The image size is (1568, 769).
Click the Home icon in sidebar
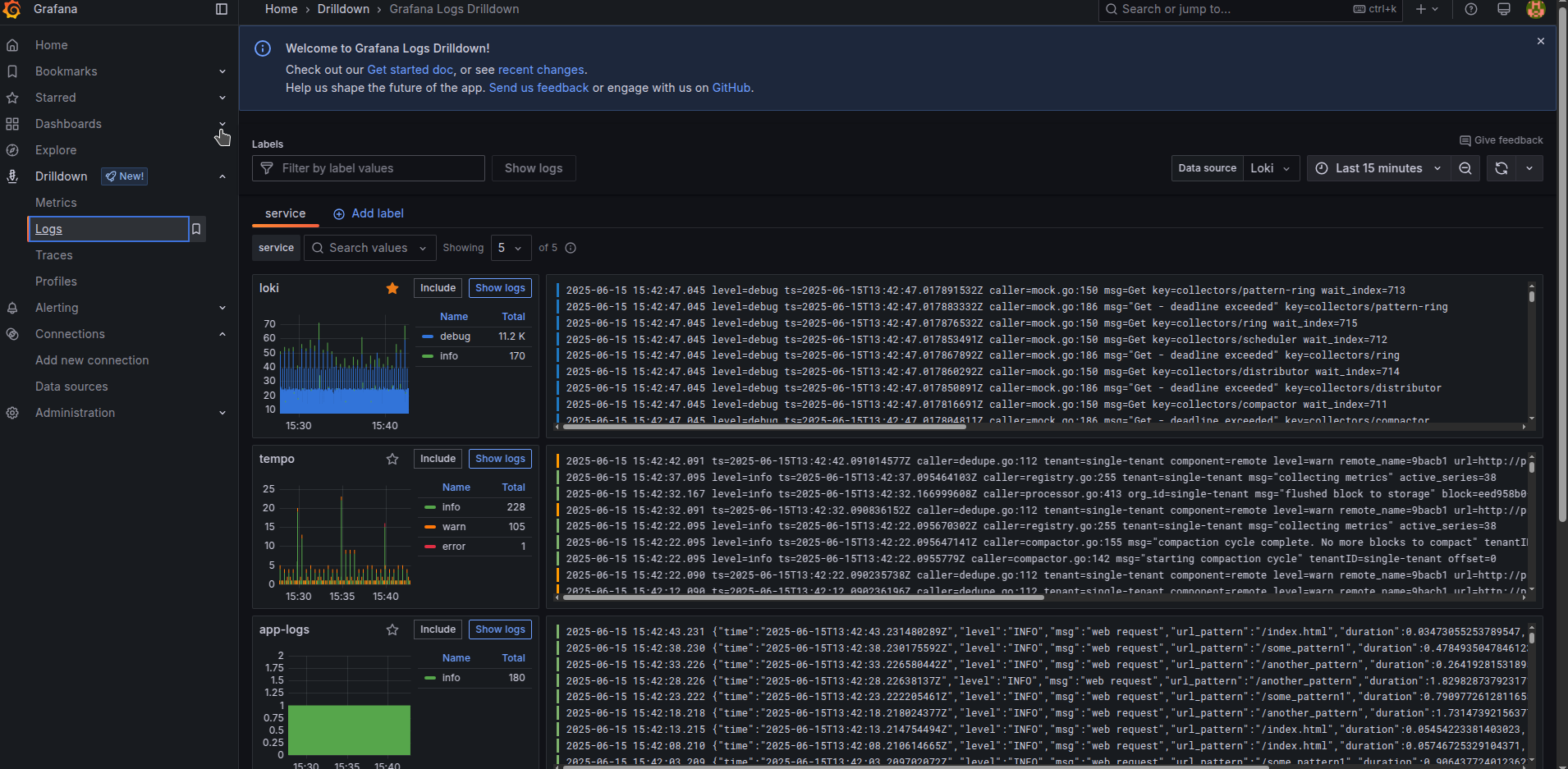(12, 45)
